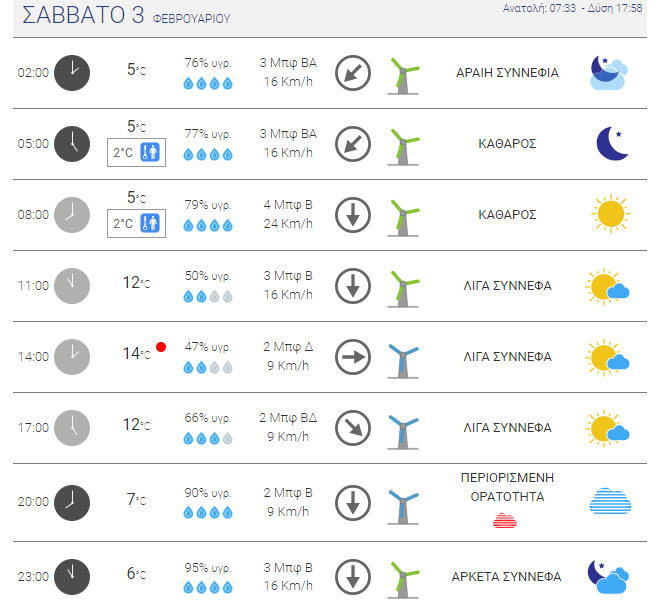Click the 23:00 night cloud icon
The width and height of the screenshot is (661, 602).
[608, 577]
